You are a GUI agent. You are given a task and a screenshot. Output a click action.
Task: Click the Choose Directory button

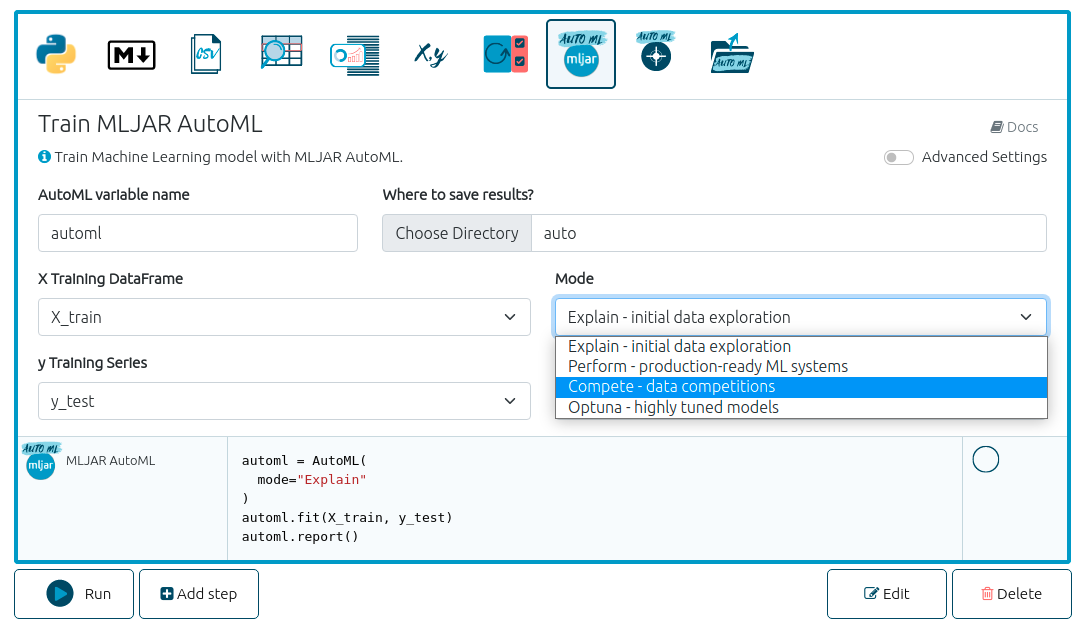point(457,234)
